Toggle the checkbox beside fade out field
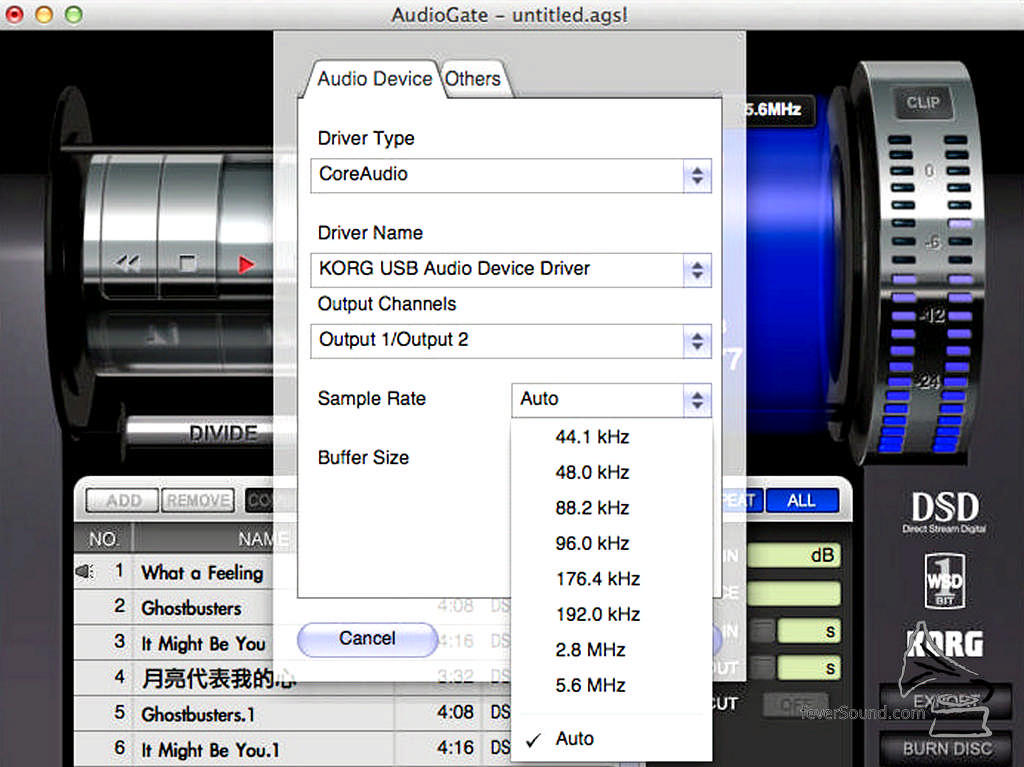 pyautogui.click(x=762, y=668)
